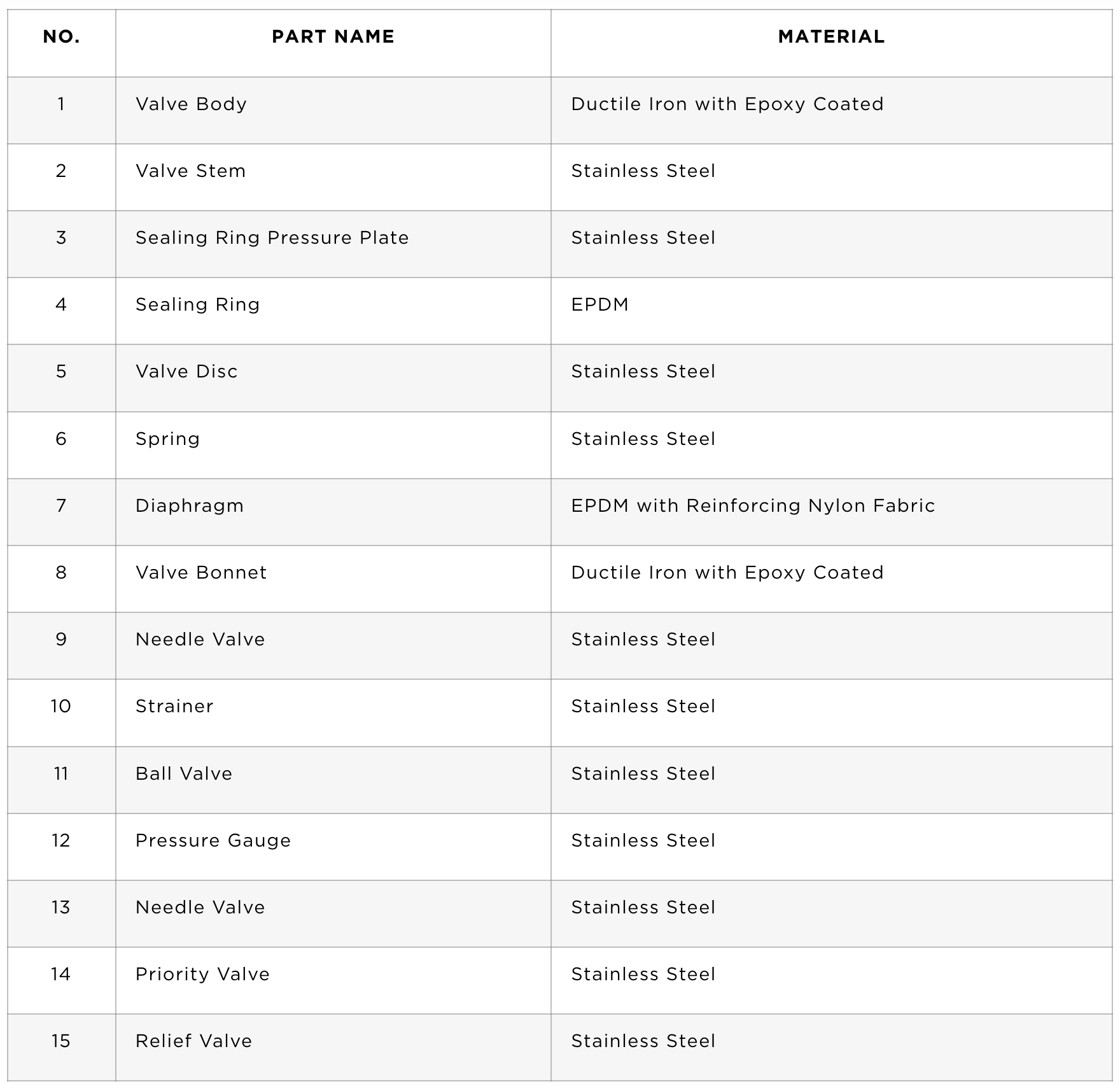Click the PART NAME column header

coord(333,37)
